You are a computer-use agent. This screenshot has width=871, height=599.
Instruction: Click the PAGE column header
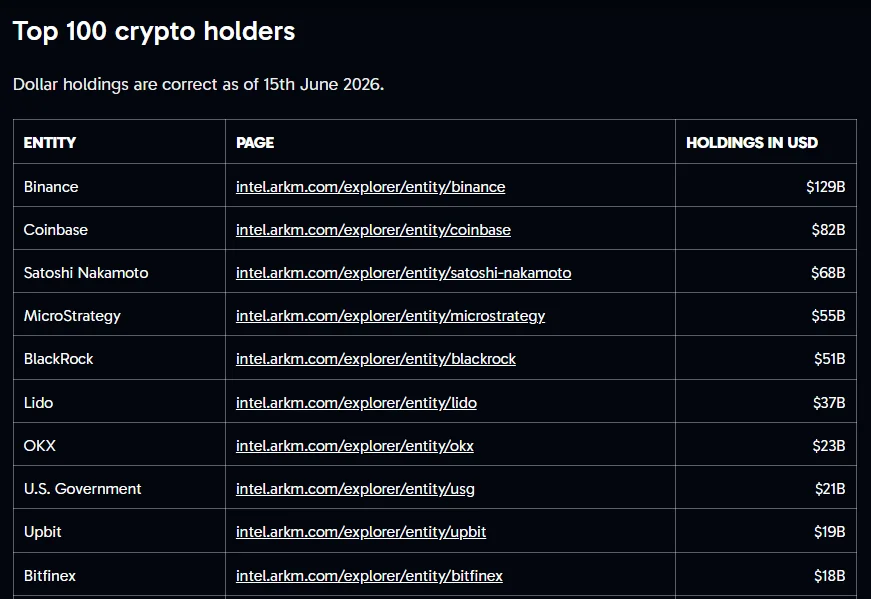(x=255, y=143)
